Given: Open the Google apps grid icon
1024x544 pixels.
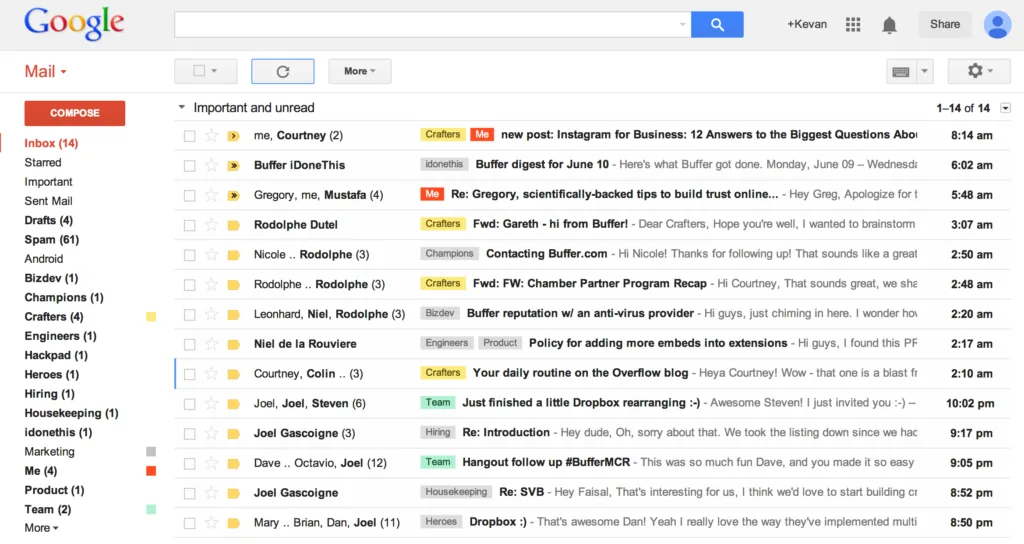Looking at the screenshot, I should [x=853, y=25].
